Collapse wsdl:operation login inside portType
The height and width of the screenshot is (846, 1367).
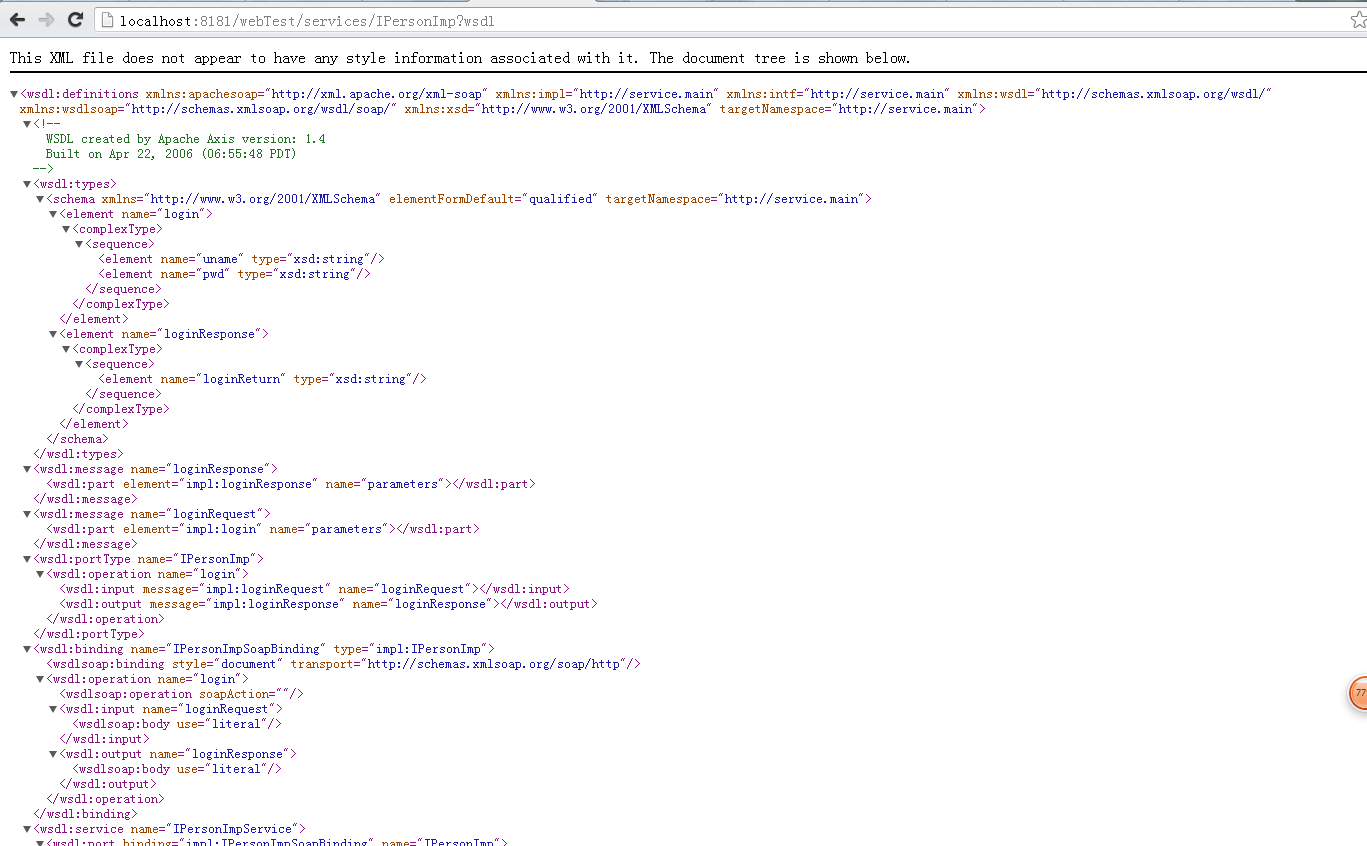click(x=40, y=574)
